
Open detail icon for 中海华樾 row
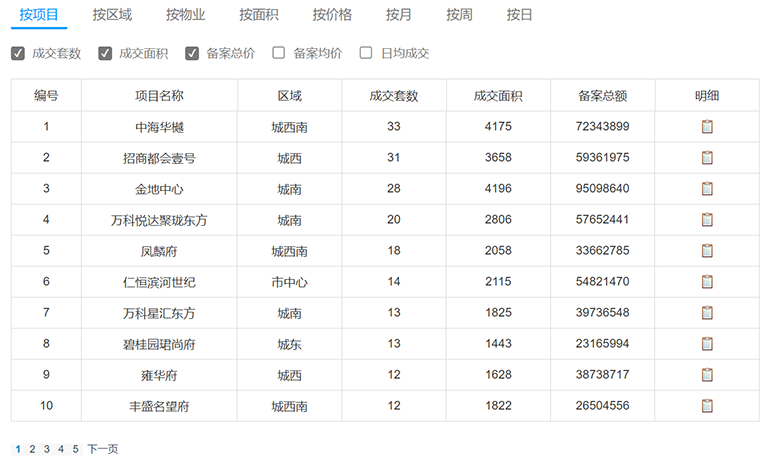pos(707,127)
